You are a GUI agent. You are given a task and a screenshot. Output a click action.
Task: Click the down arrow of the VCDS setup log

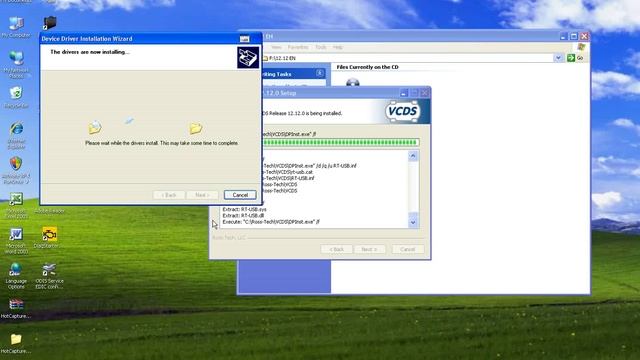[413, 222]
